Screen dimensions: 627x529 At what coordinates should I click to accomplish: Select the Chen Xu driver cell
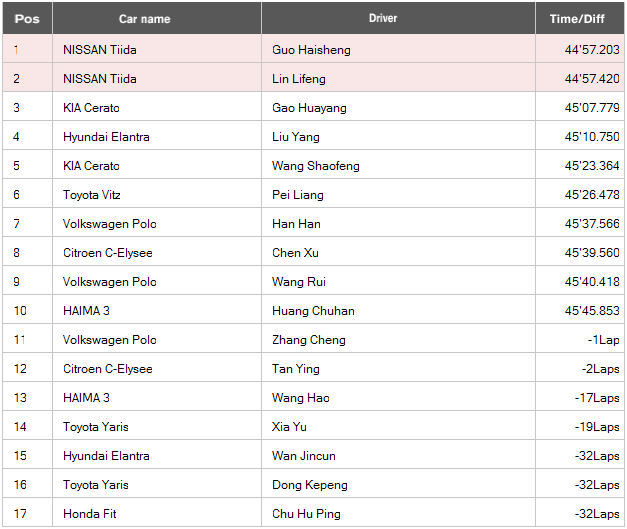pos(398,252)
